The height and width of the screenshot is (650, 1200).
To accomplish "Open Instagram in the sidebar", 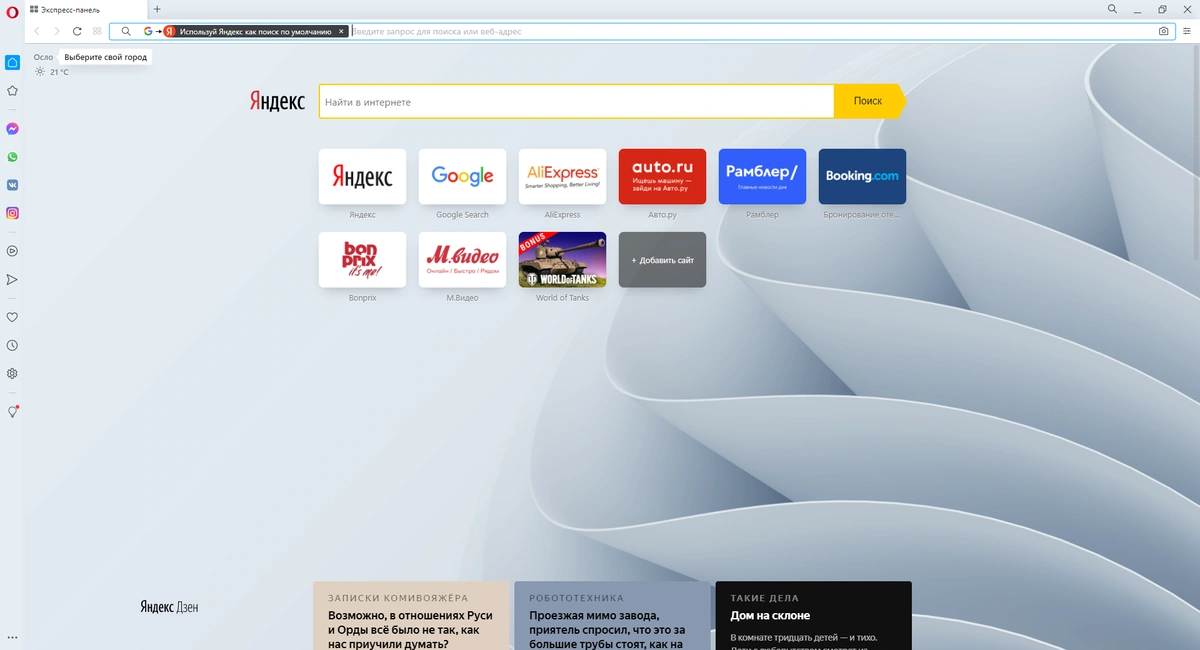I will 12,213.
